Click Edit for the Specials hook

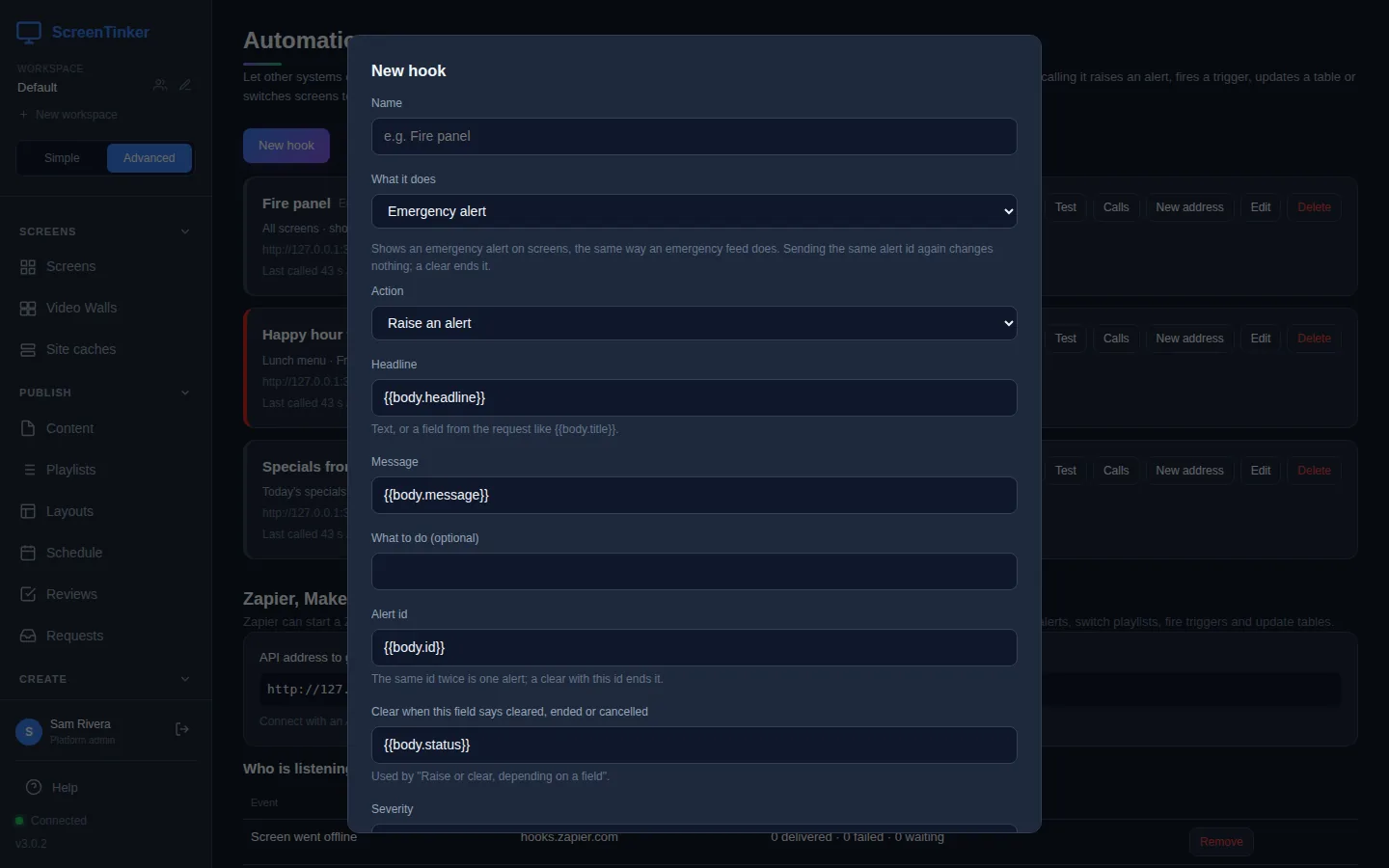1261,471
